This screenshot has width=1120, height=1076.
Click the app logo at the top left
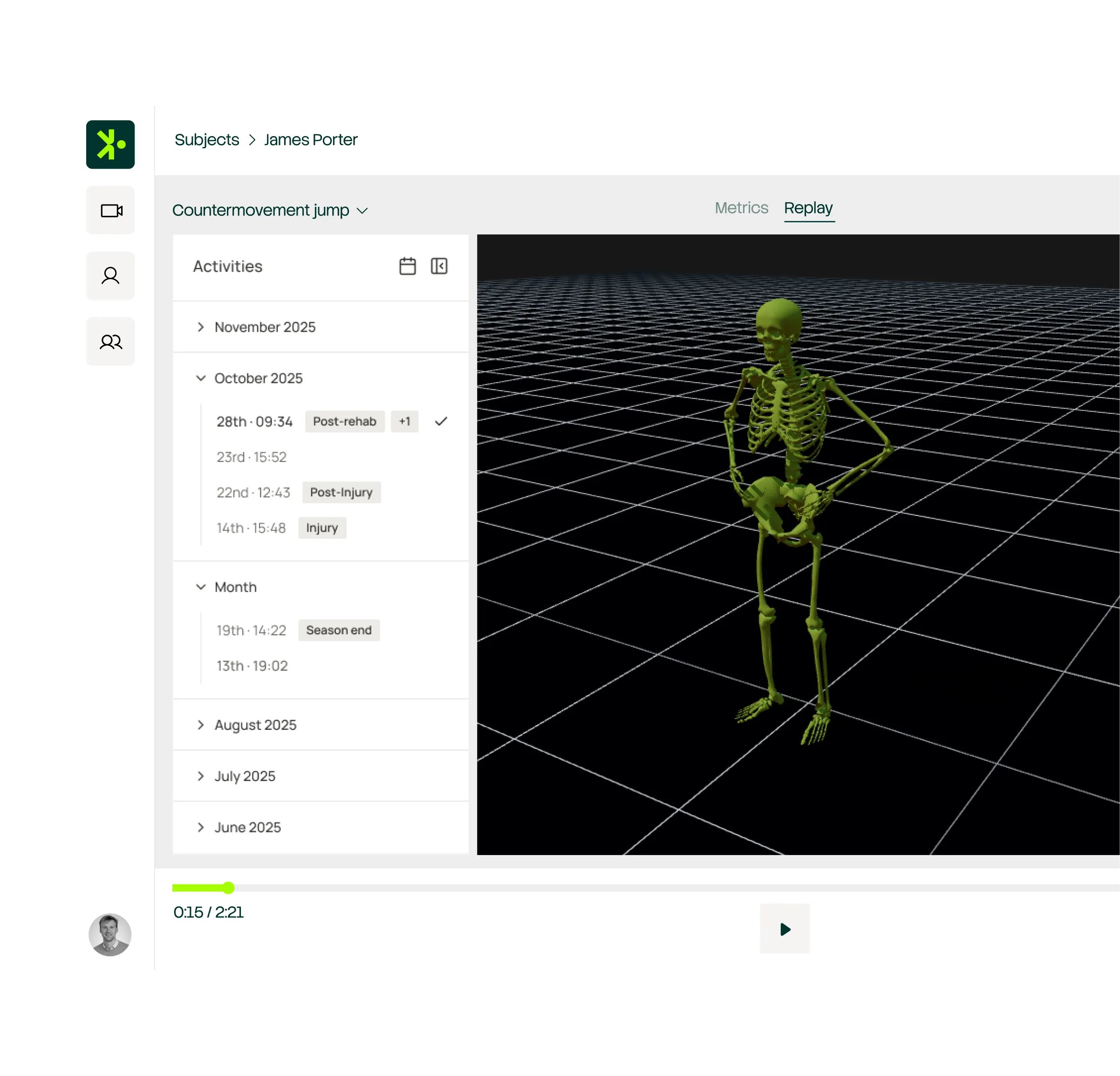(x=110, y=144)
